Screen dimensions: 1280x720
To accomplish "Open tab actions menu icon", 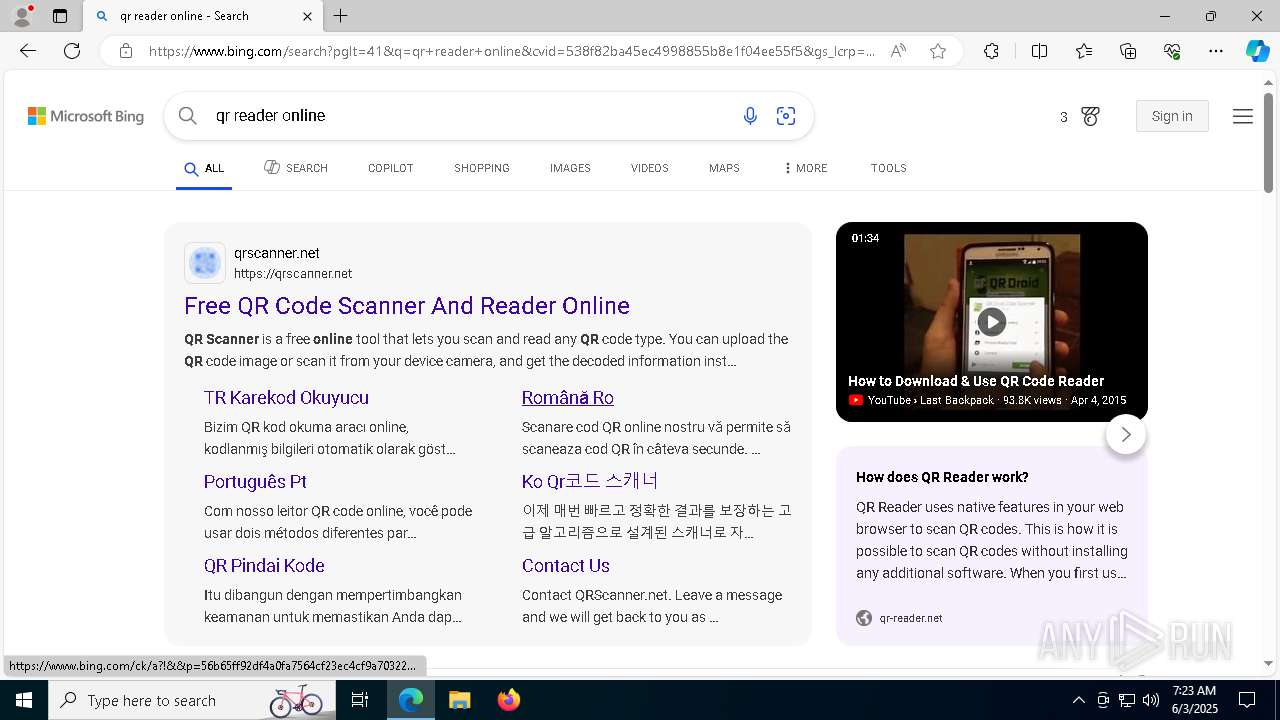I will click(x=60, y=16).
